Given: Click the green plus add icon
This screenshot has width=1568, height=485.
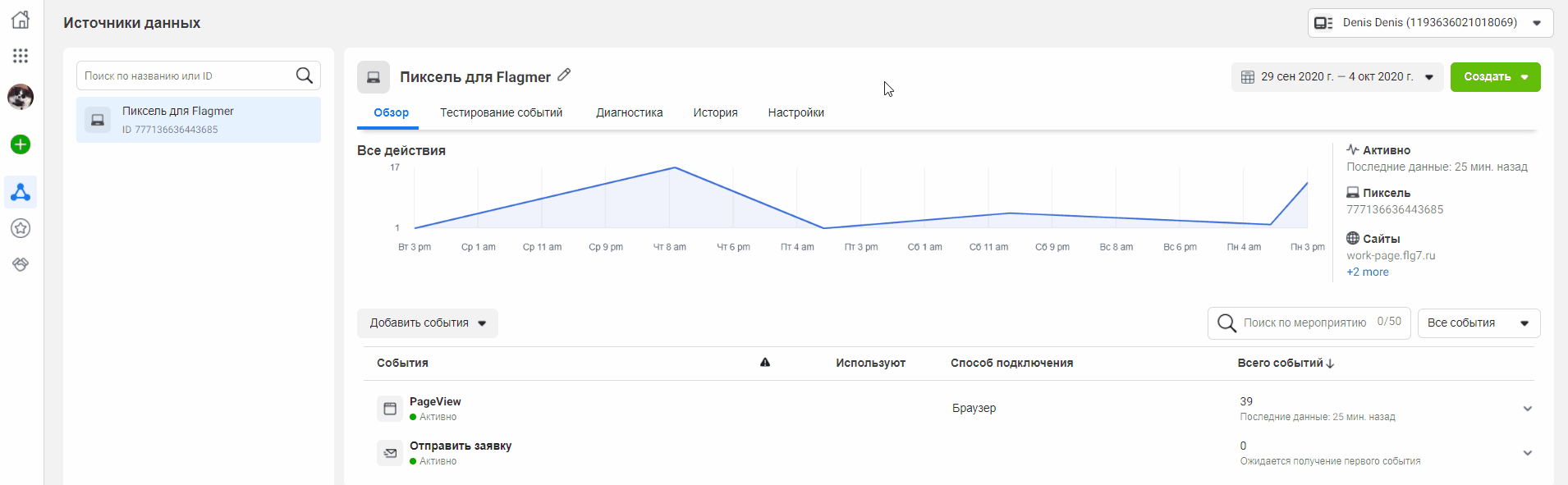Looking at the screenshot, I should [21, 144].
